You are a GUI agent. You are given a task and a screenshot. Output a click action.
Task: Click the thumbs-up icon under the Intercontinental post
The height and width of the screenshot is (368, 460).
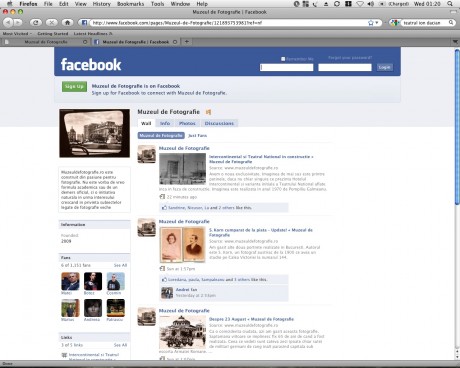[164, 208]
